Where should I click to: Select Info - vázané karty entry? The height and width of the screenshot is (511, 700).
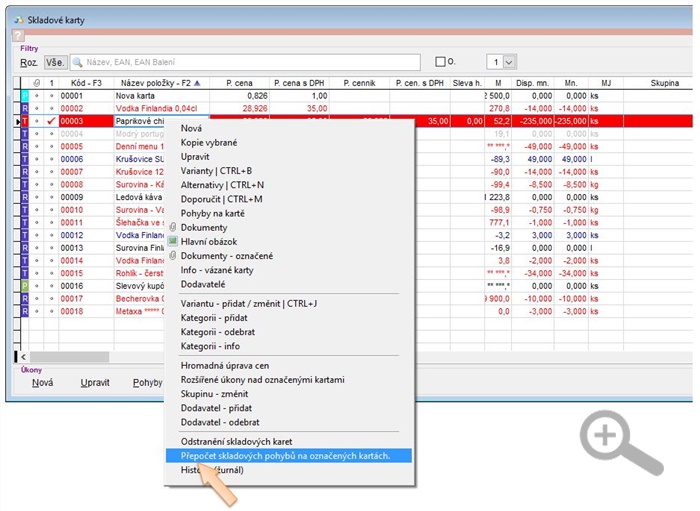[217, 270]
